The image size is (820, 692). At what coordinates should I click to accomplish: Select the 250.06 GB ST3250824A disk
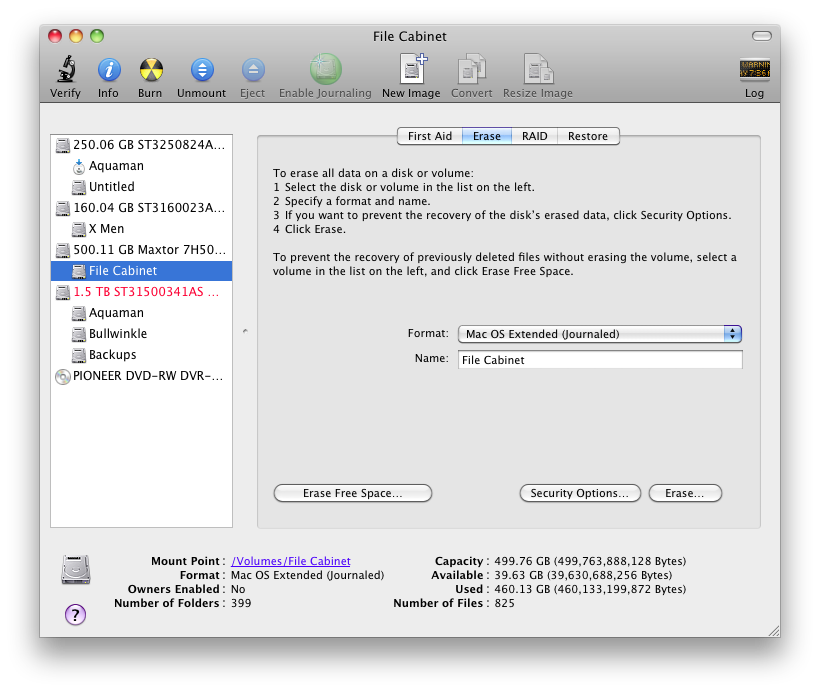(x=141, y=145)
